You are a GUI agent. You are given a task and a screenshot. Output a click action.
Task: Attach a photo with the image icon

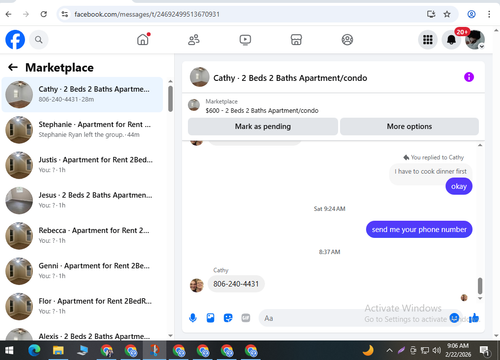(210, 318)
